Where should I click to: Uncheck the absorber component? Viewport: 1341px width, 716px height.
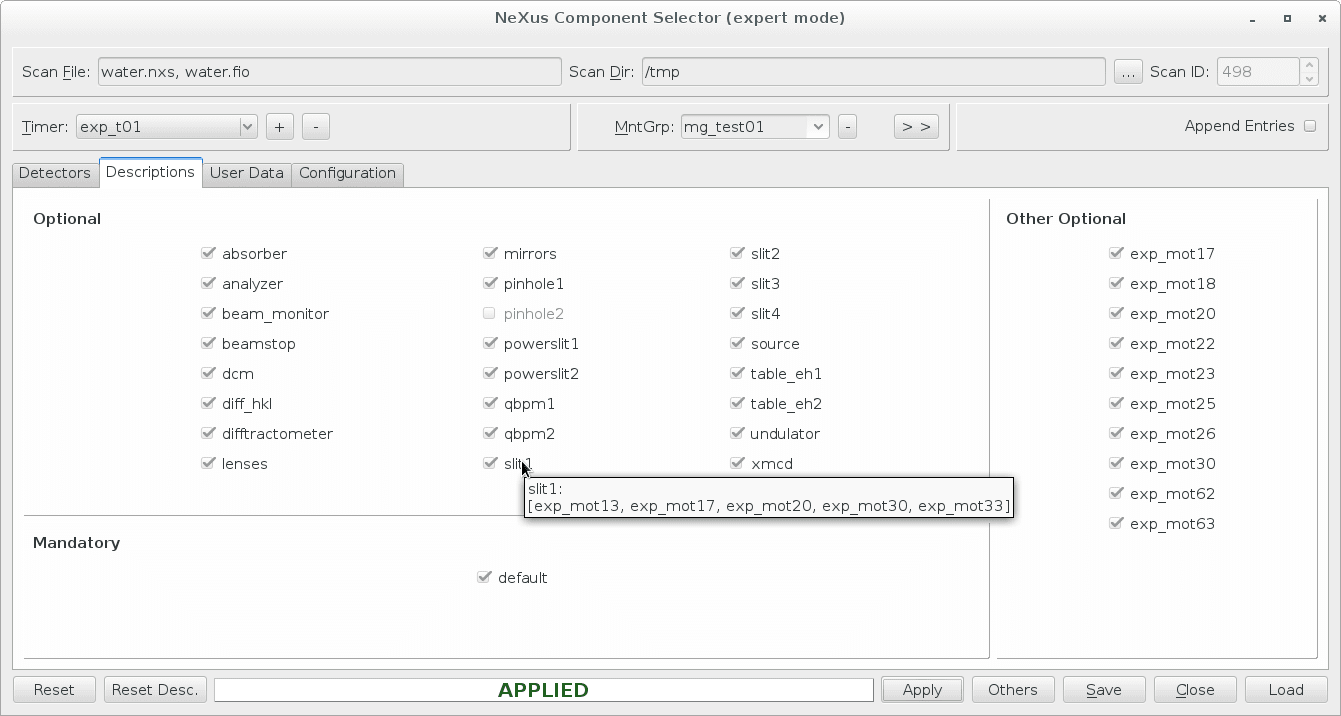[x=209, y=253]
